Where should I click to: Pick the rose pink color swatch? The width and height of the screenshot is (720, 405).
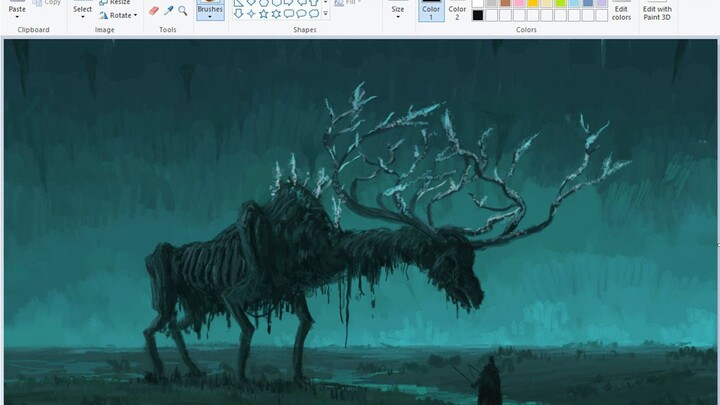click(x=519, y=3)
